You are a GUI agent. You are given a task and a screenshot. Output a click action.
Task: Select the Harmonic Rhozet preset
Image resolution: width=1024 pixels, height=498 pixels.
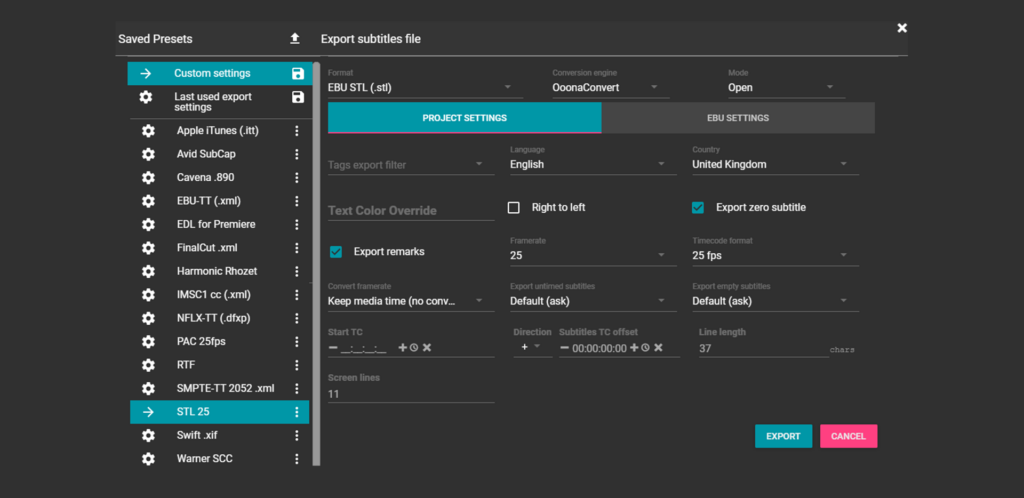pos(217,272)
